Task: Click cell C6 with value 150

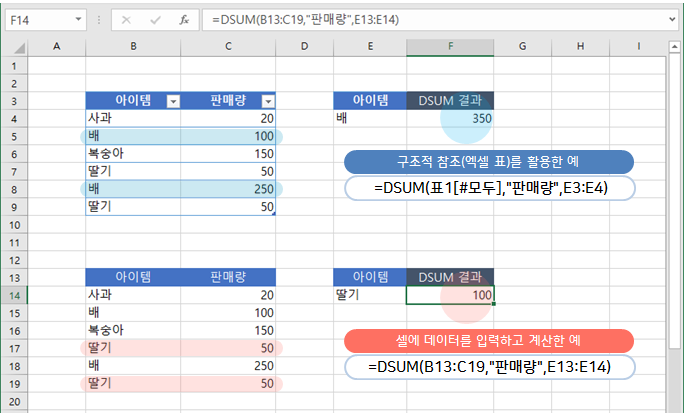Action: coord(228,154)
